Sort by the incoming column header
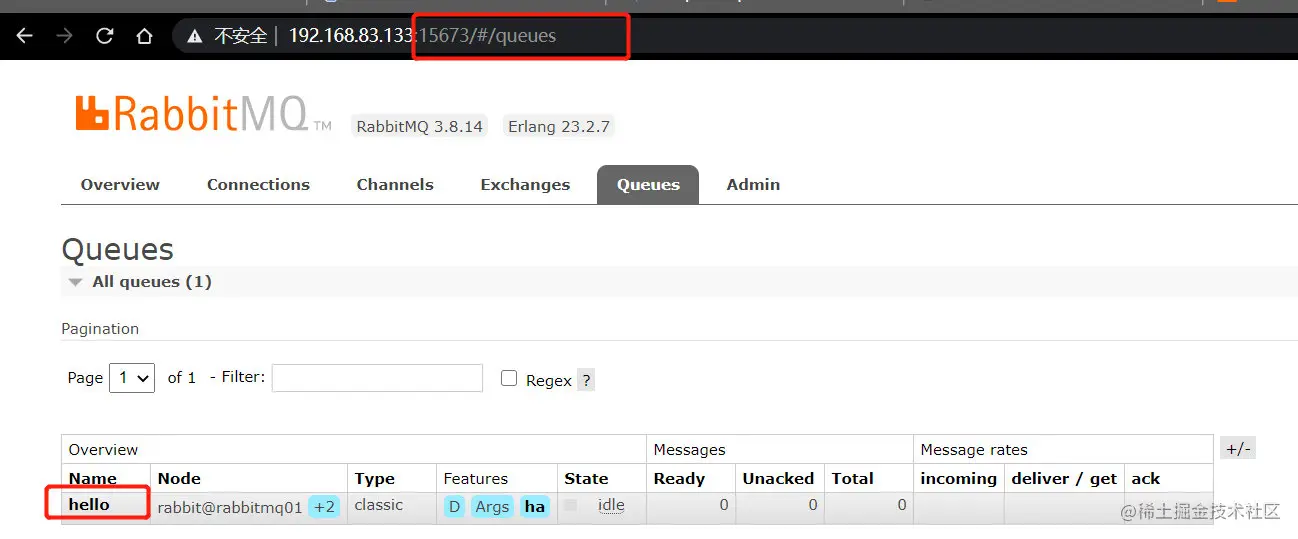This screenshot has width=1298, height=539. point(958,478)
